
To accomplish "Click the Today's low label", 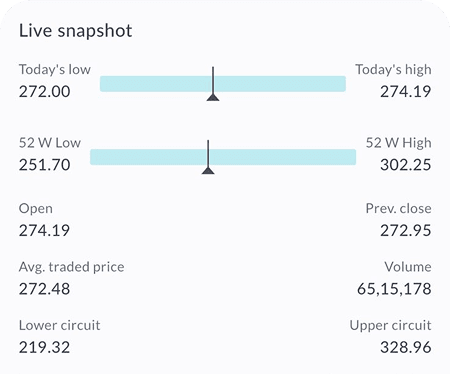I will tap(55, 70).
